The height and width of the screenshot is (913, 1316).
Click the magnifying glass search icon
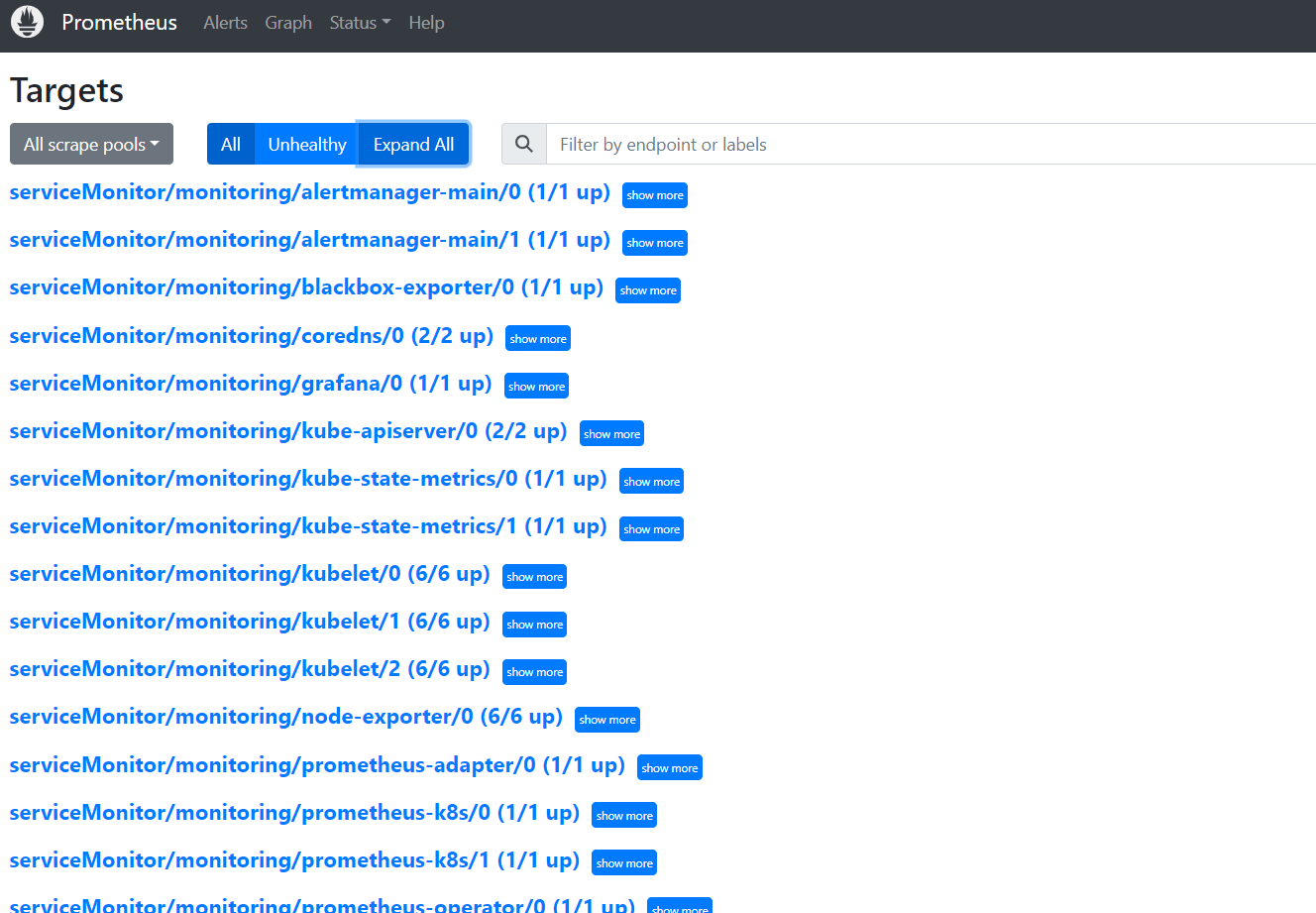coord(524,144)
